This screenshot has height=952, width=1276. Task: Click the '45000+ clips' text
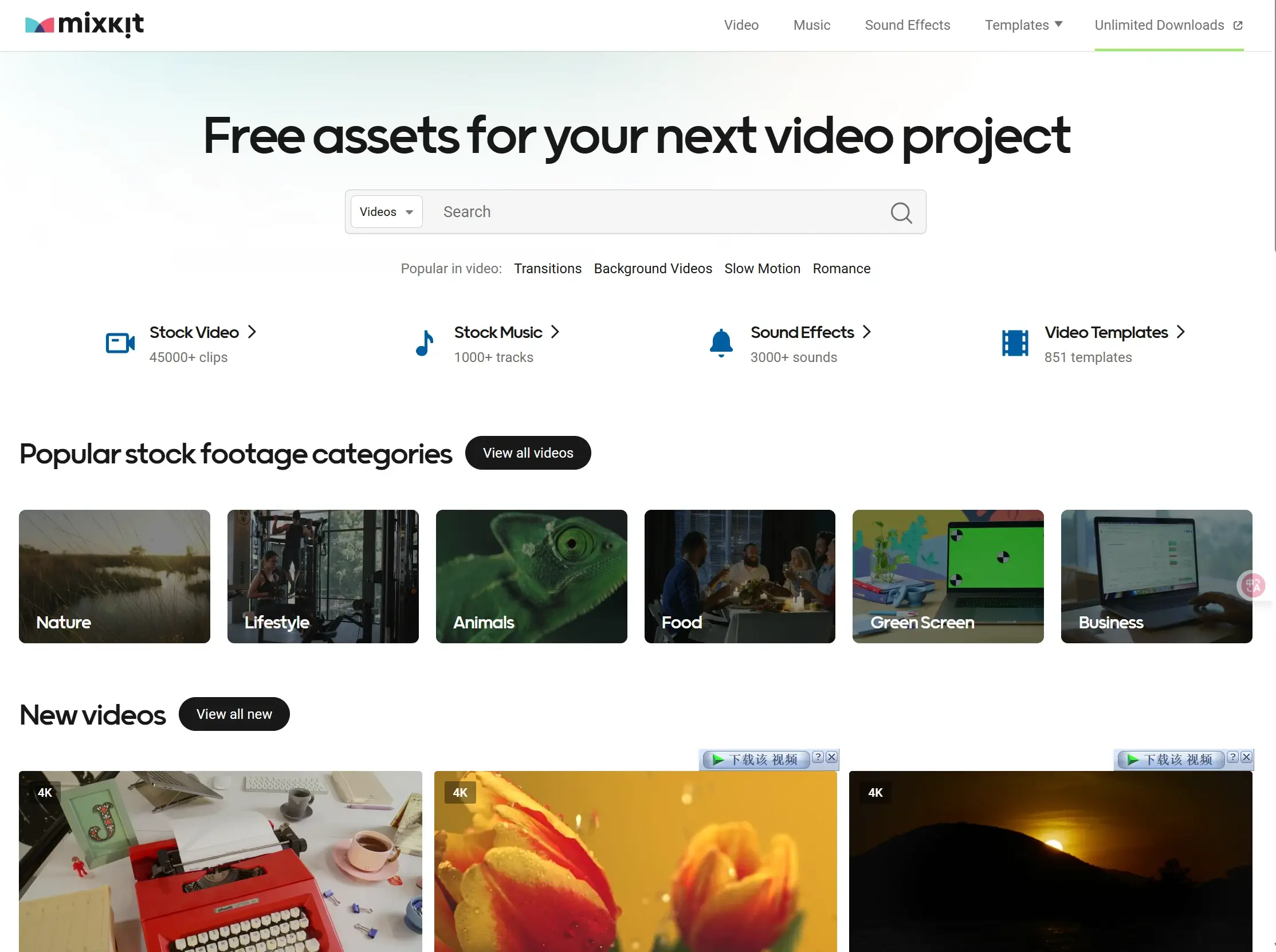point(189,357)
